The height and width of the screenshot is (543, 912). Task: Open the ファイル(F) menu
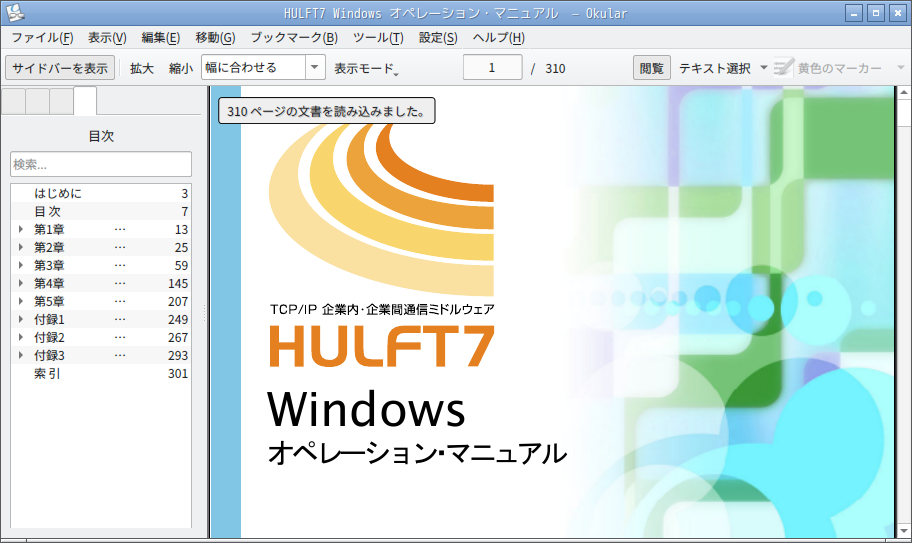[42, 38]
